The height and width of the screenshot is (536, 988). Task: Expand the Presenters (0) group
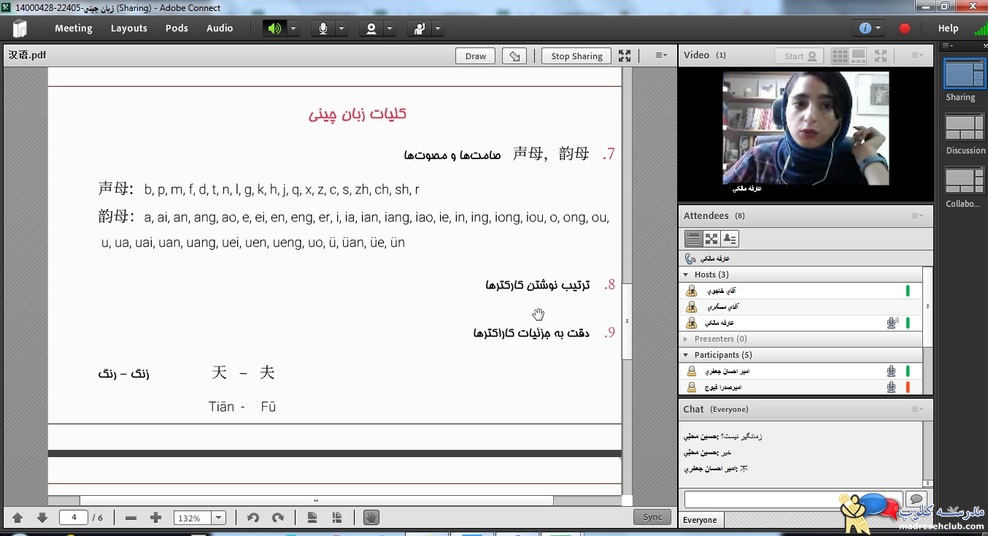click(686, 339)
